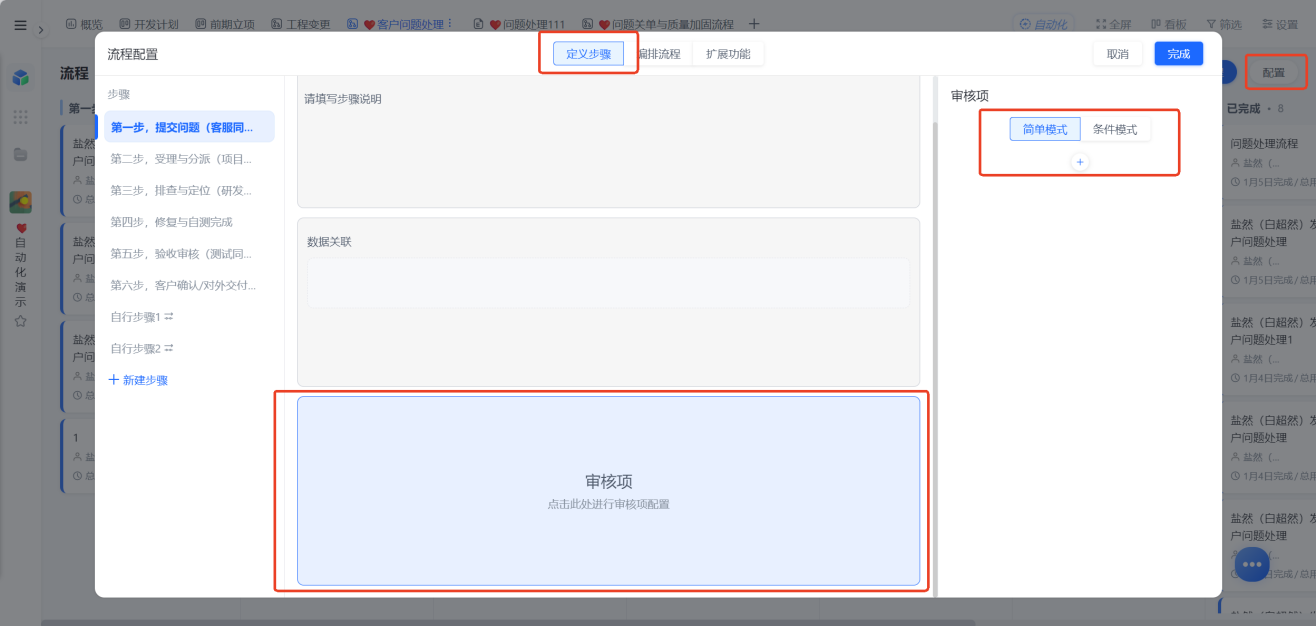
Task: Select step 第三步，排查与定位
Action: coord(189,190)
